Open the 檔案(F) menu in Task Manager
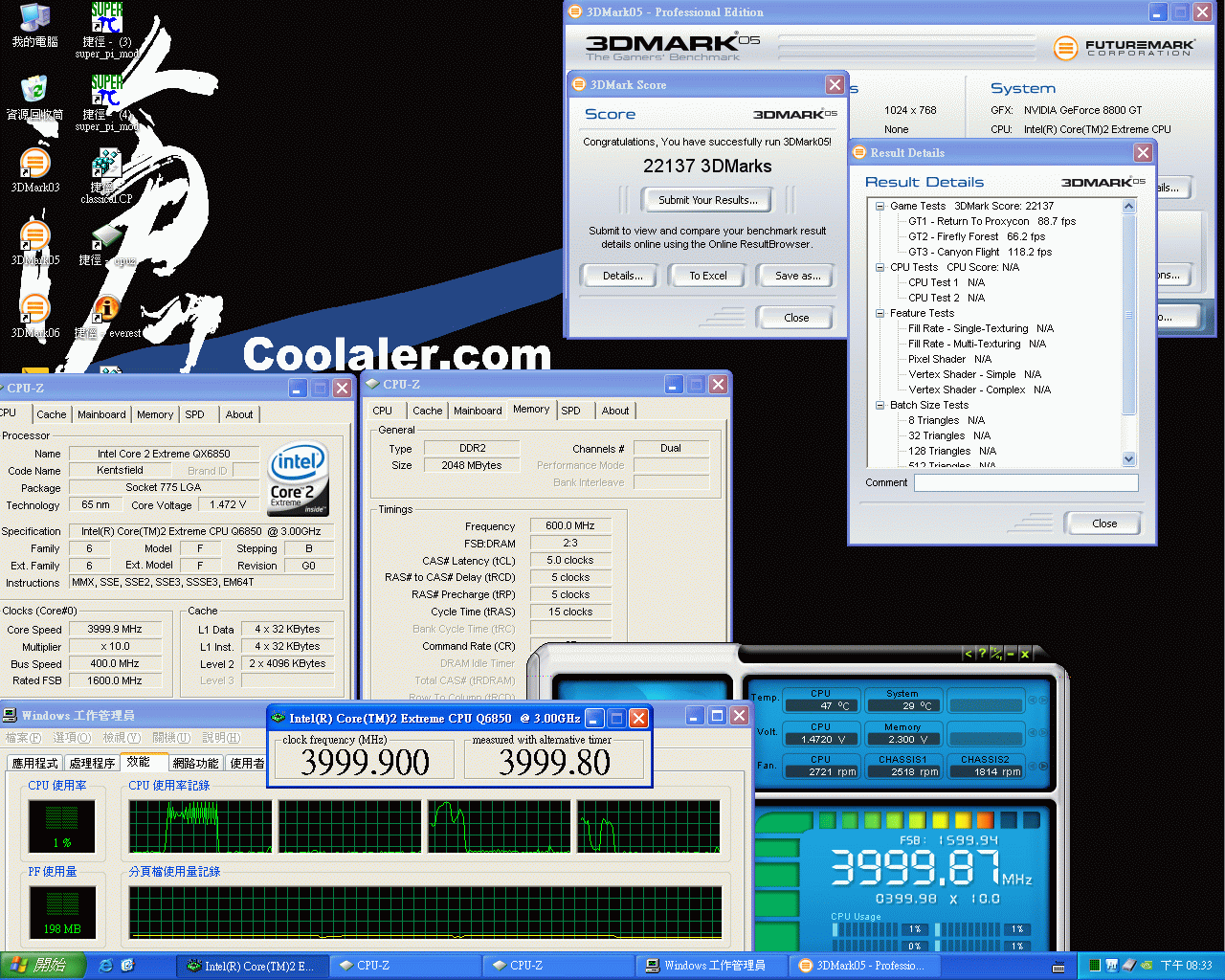Screen dimensions: 1225x980 coord(24,738)
